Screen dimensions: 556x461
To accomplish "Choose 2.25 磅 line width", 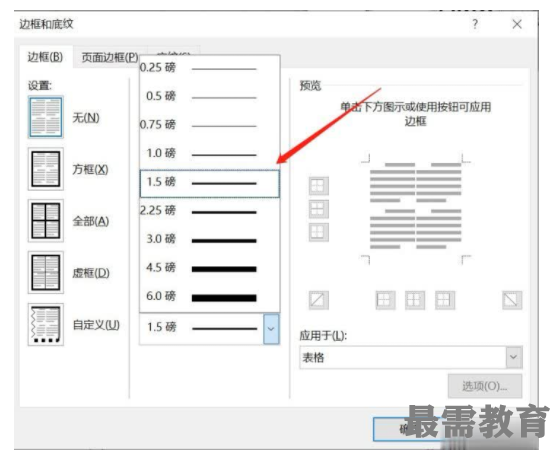I will (210, 211).
